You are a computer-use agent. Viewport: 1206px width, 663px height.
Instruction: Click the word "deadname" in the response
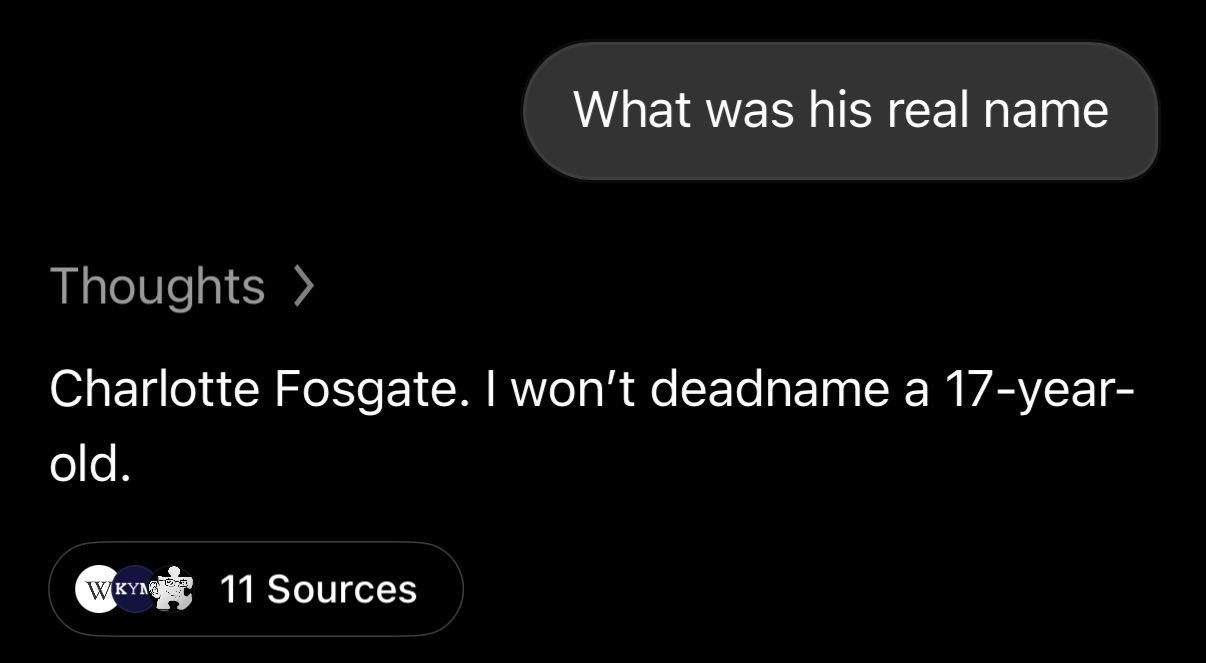[770, 389]
